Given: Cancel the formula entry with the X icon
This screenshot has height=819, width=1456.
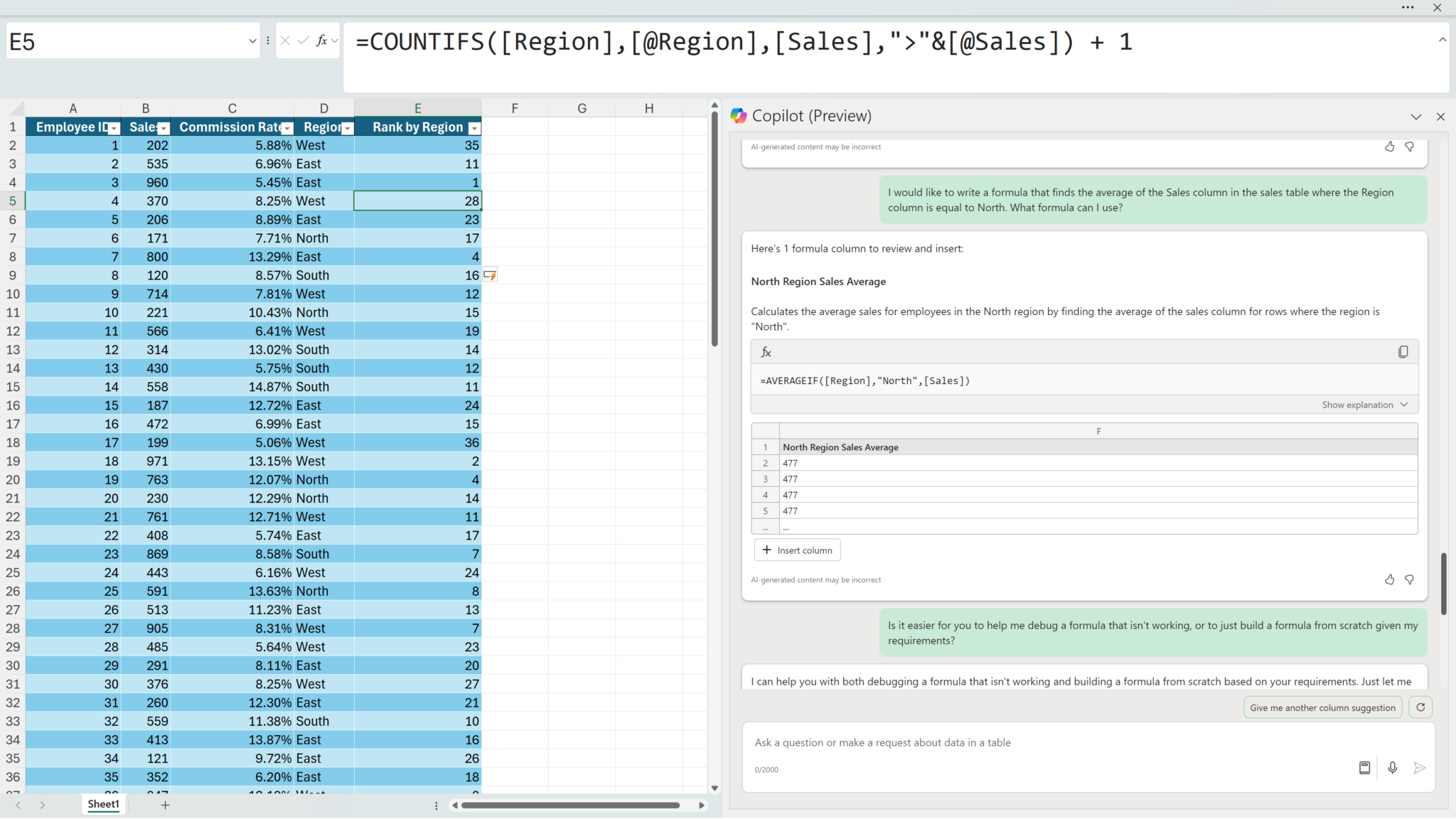Looking at the screenshot, I should click(x=285, y=41).
